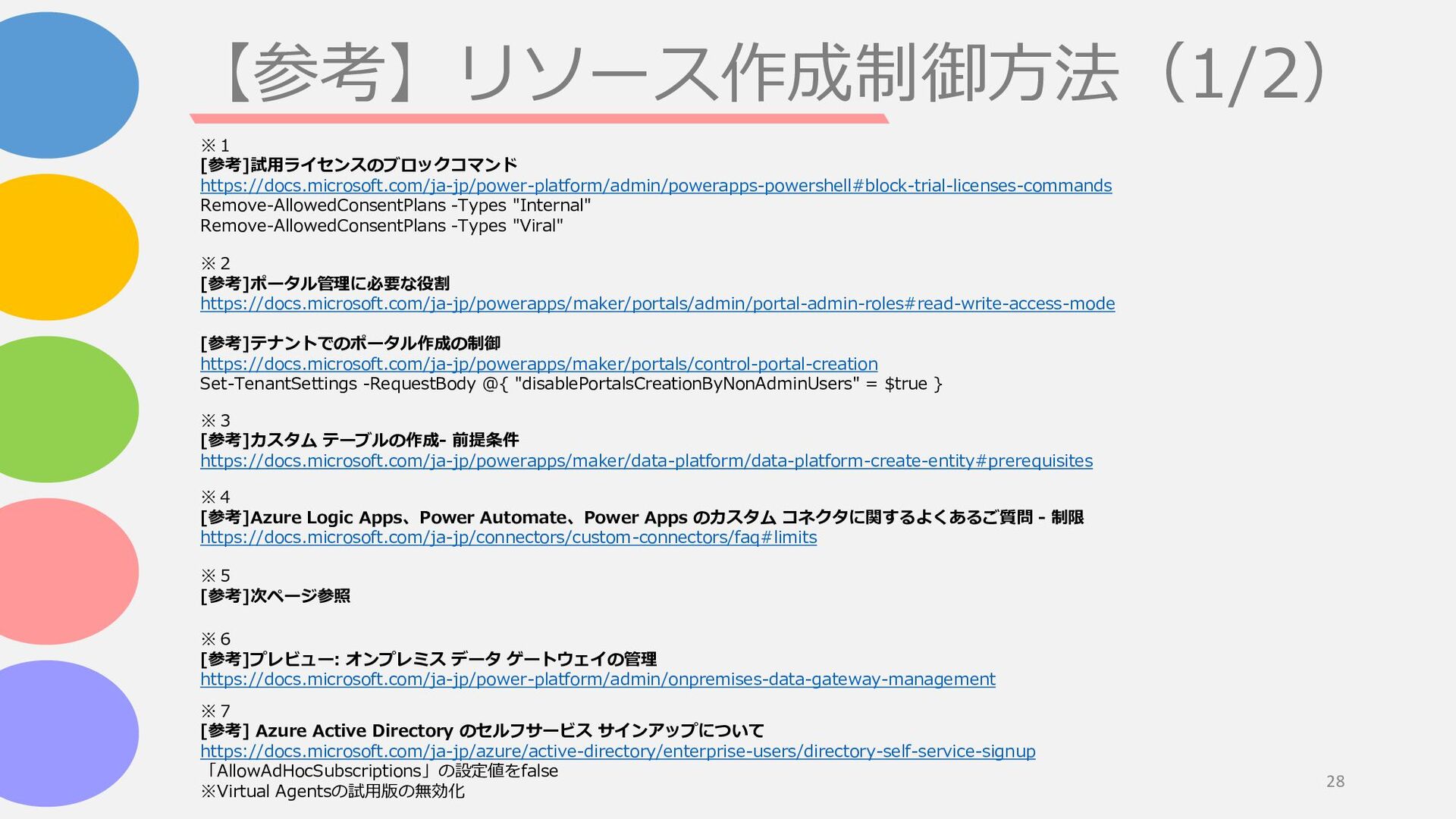This screenshot has width=1456, height=819.
Task: Open the portal-admin-roles read-write-access-mode link
Action: click(x=657, y=304)
